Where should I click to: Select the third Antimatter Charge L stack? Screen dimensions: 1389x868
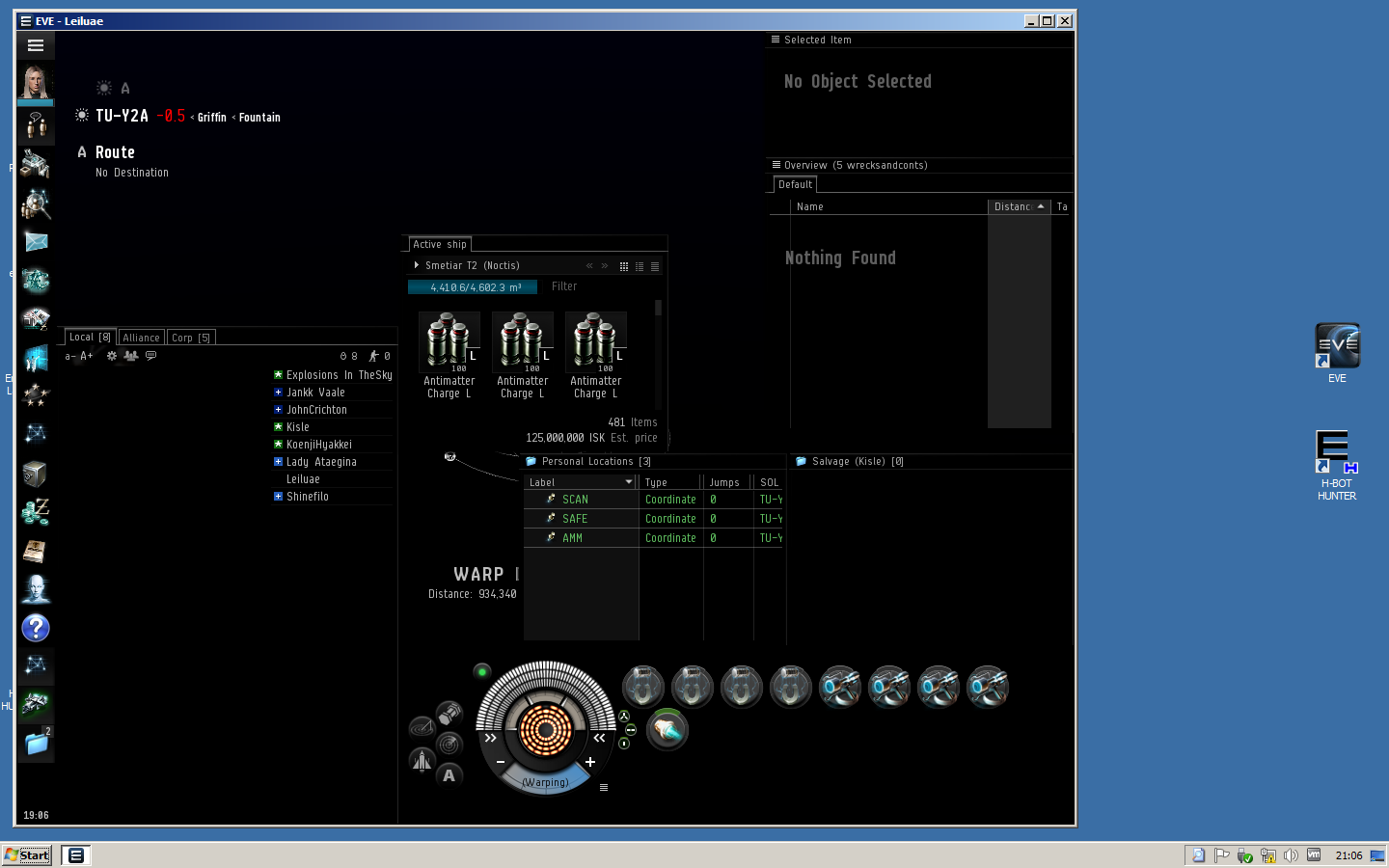tap(596, 355)
